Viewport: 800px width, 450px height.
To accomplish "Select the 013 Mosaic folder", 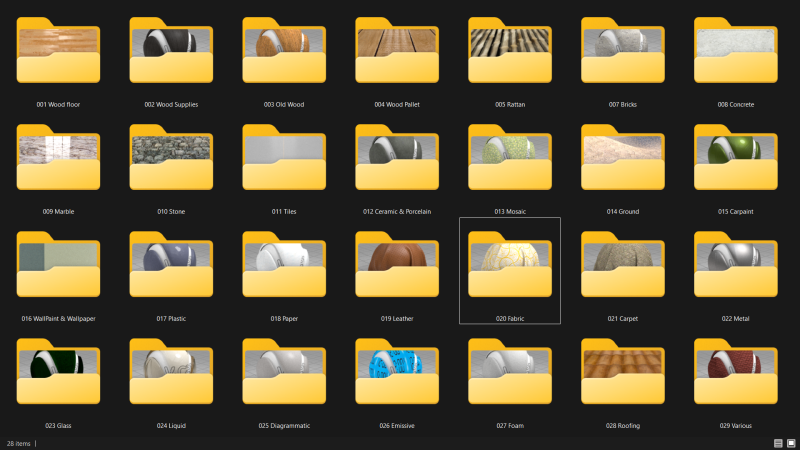I will point(509,162).
